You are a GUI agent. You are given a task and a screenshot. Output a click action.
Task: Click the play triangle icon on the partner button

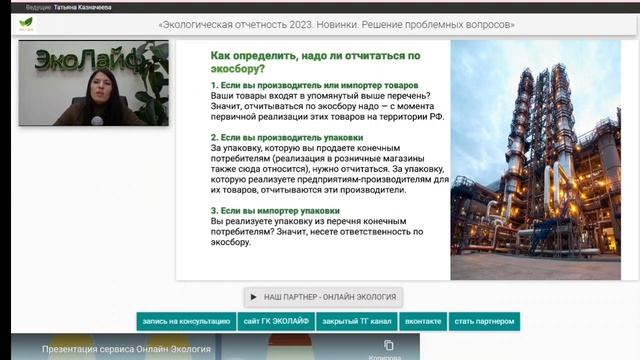click(253, 297)
